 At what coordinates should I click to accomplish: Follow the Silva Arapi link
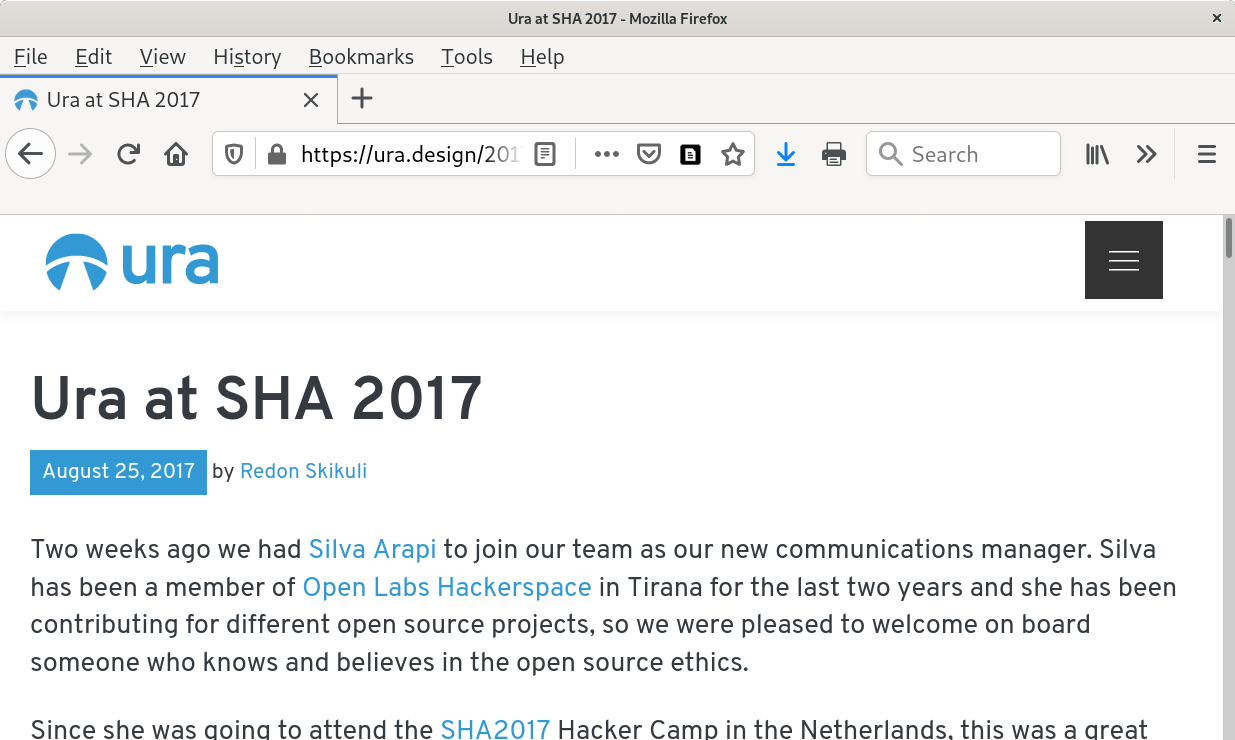[x=373, y=549]
